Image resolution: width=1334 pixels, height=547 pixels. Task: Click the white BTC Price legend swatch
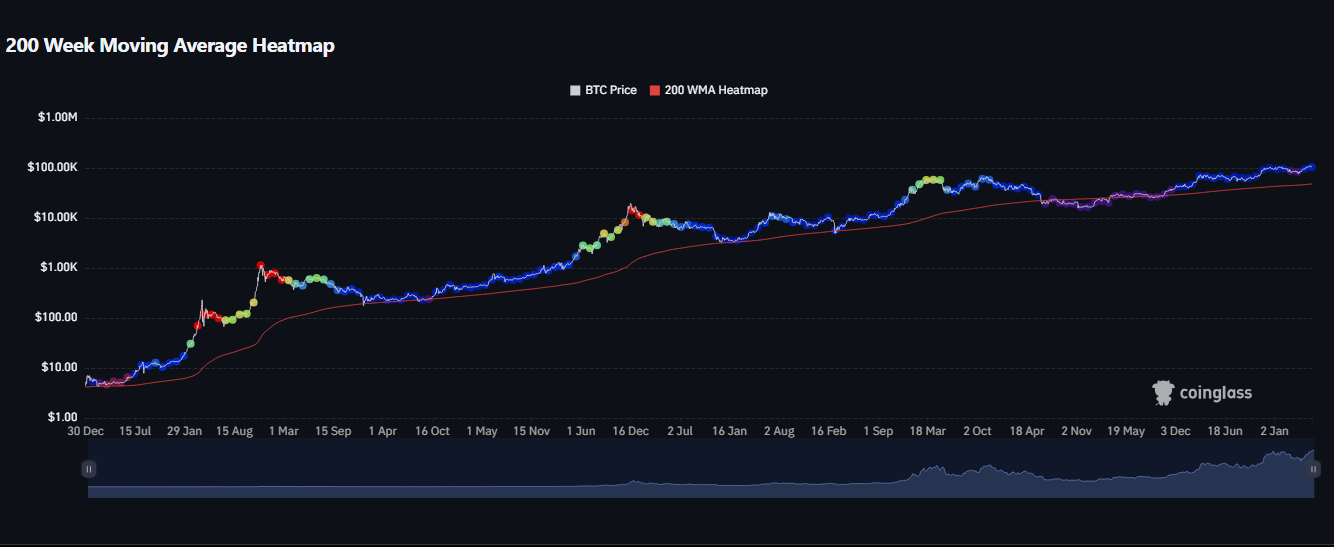pos(575,90)
